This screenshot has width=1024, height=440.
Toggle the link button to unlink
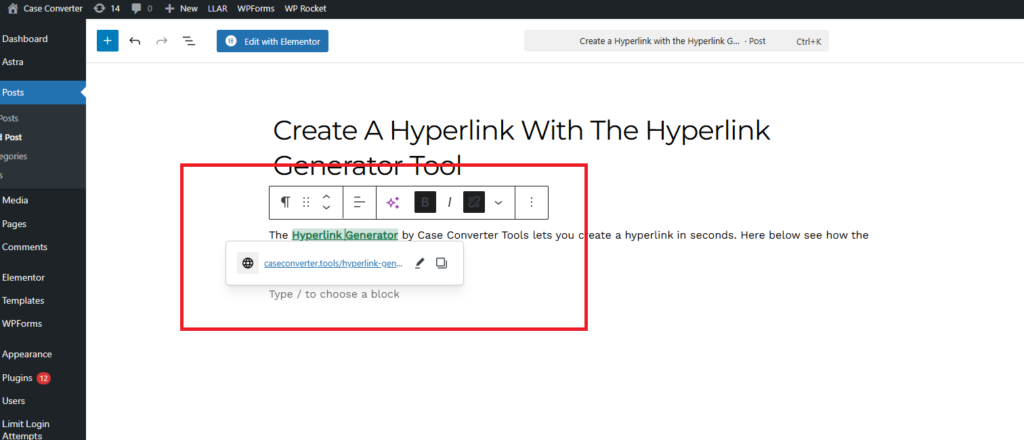pos(474,202)
